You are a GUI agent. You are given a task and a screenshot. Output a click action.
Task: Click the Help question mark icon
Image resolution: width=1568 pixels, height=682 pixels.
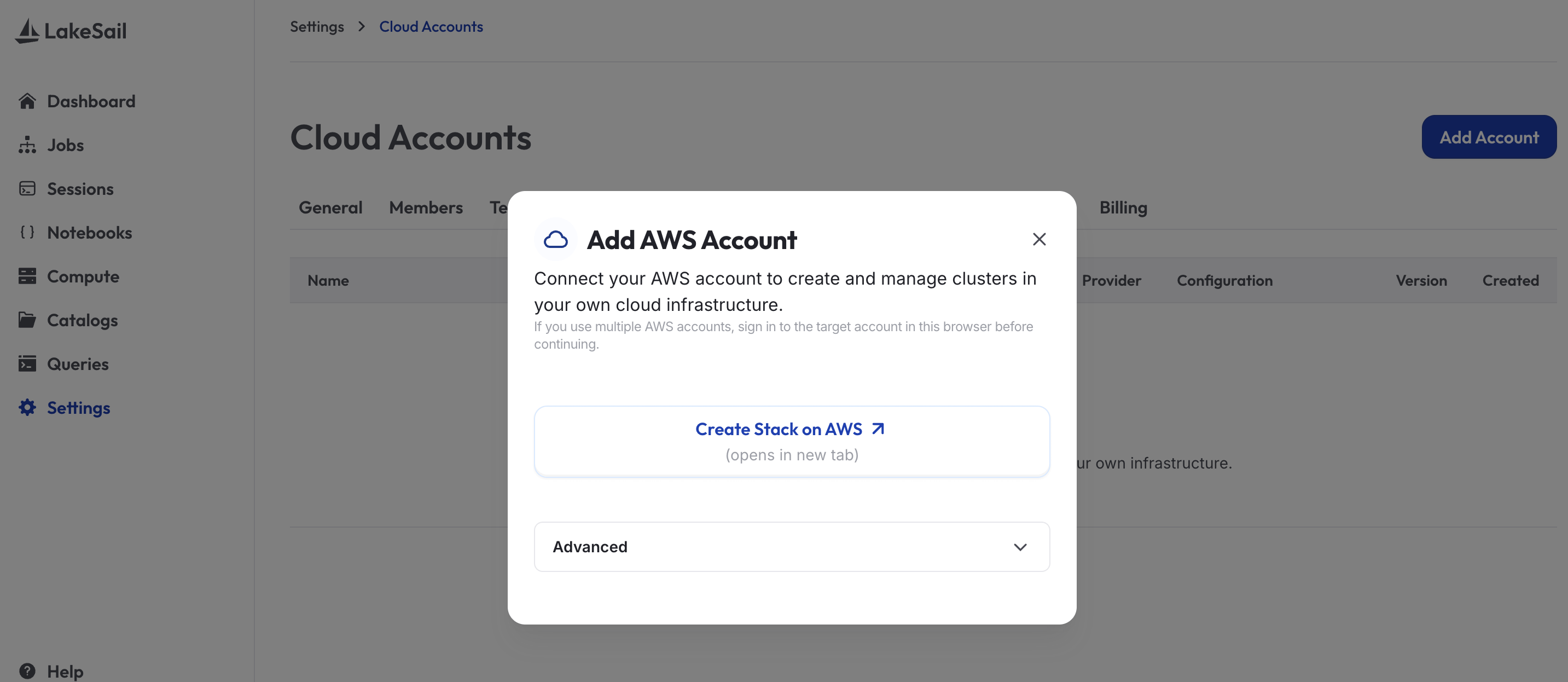pos(27,671)
